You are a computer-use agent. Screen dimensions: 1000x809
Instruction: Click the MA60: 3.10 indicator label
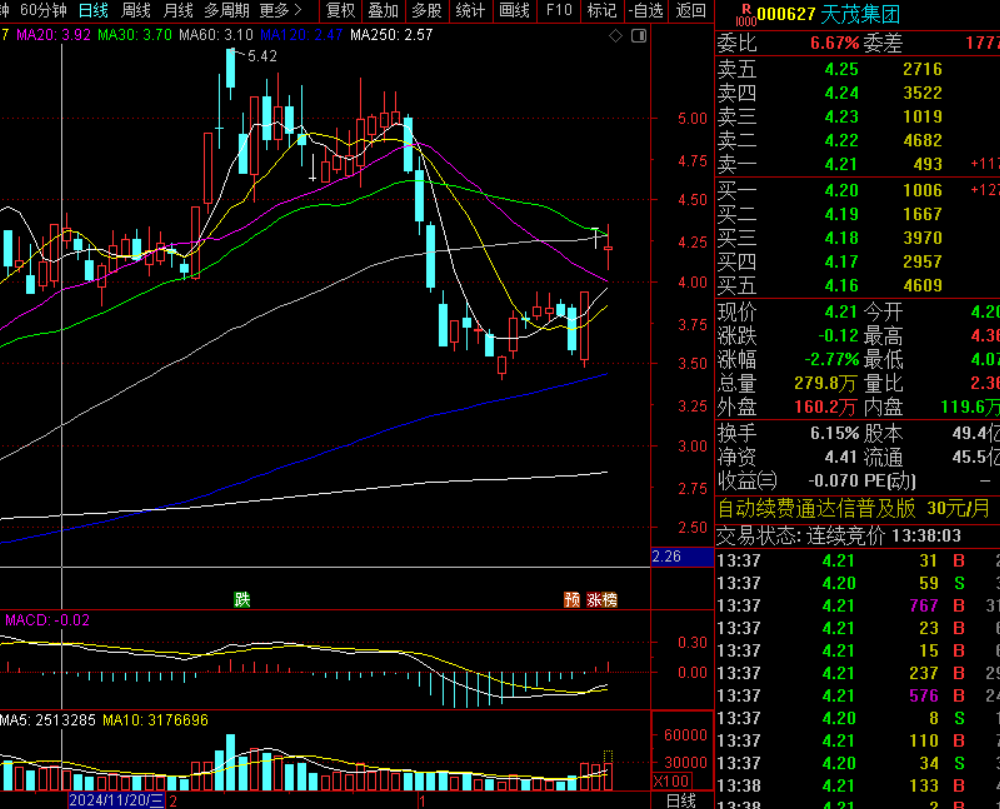coord(216,35)
